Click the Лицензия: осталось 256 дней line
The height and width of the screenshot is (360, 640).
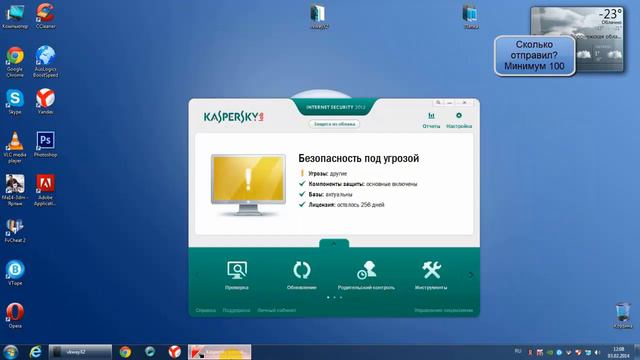point(342,204)
